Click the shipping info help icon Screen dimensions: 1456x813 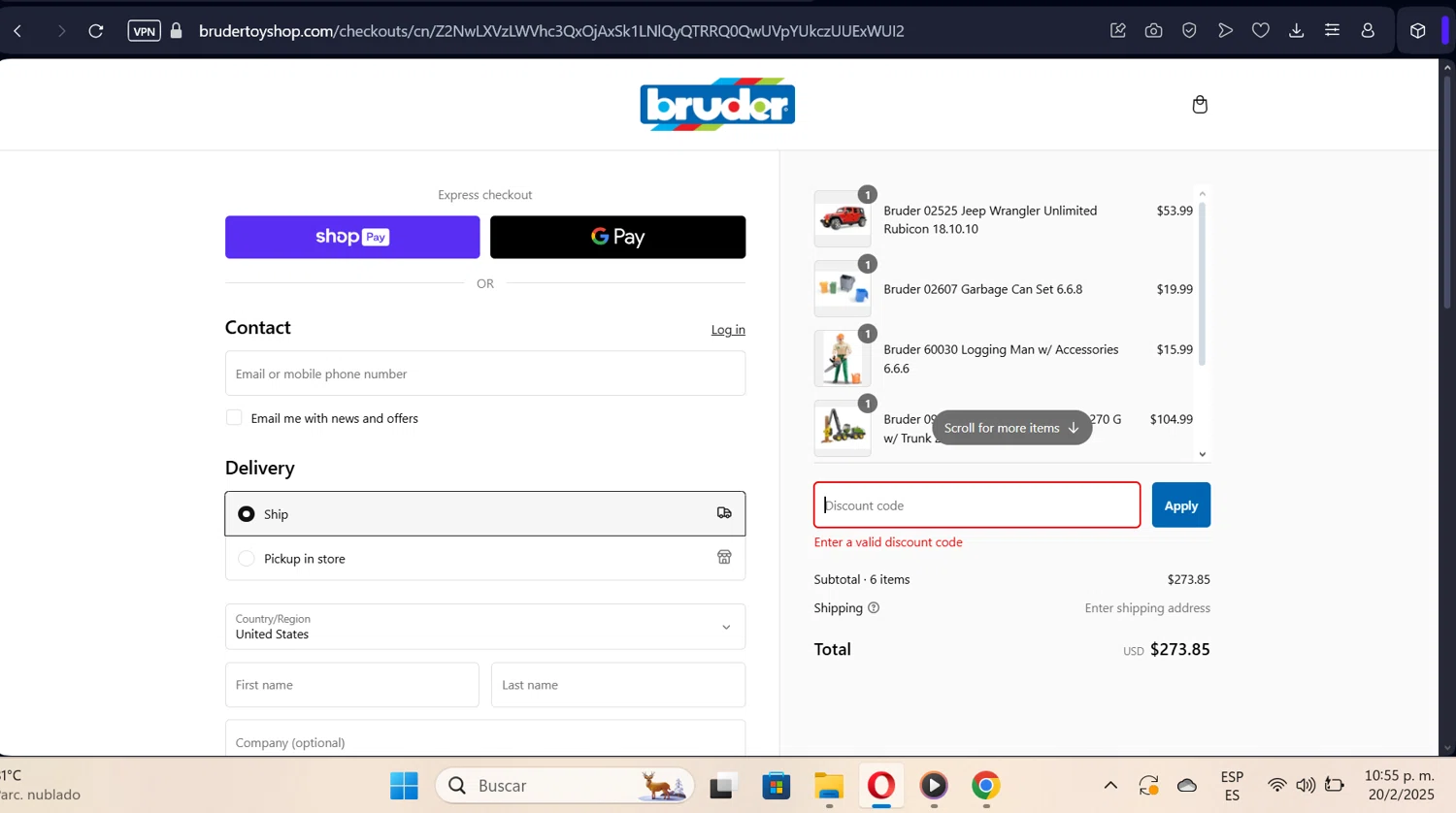coord(874,608)
